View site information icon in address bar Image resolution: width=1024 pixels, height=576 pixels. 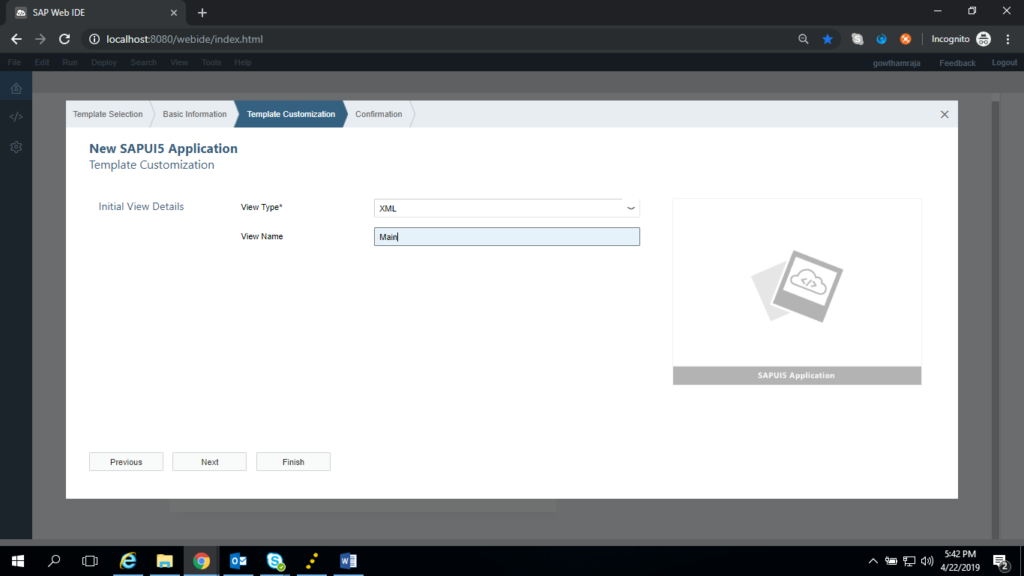tap(94, 39)
